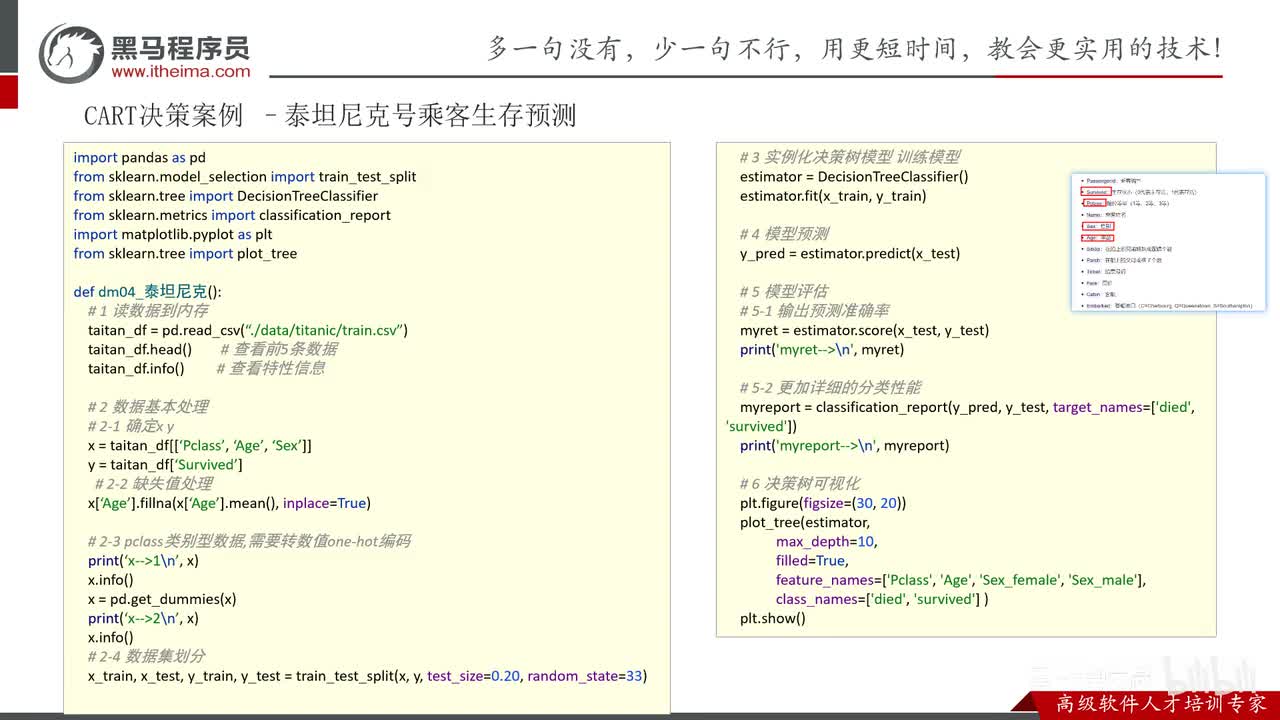Select the x = pd.get_dummies(x) line
Image resolution: width=1280 pixels, height=720 pixels.
pos(162,599)
